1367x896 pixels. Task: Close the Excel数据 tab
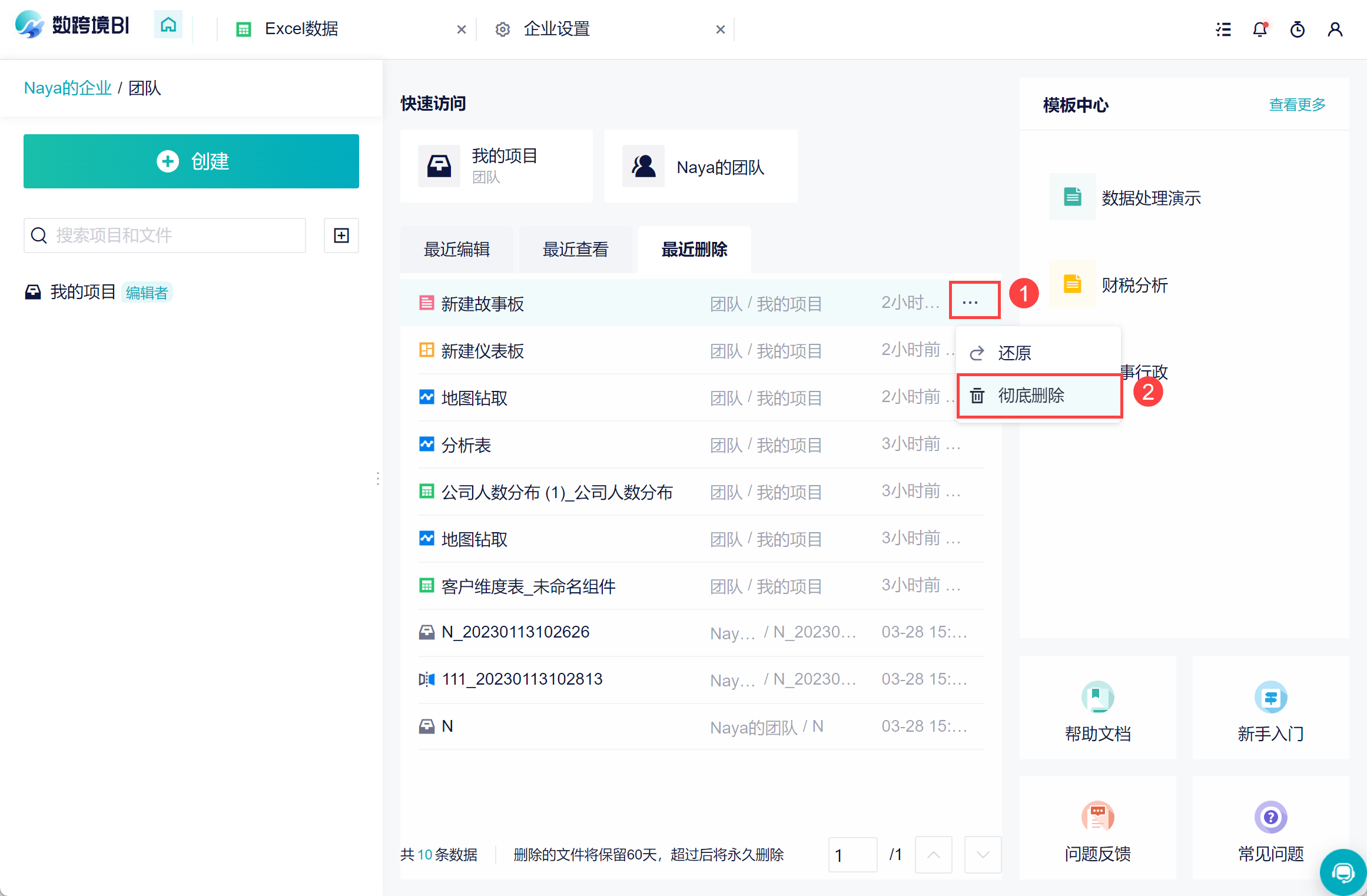pos(462,29)
